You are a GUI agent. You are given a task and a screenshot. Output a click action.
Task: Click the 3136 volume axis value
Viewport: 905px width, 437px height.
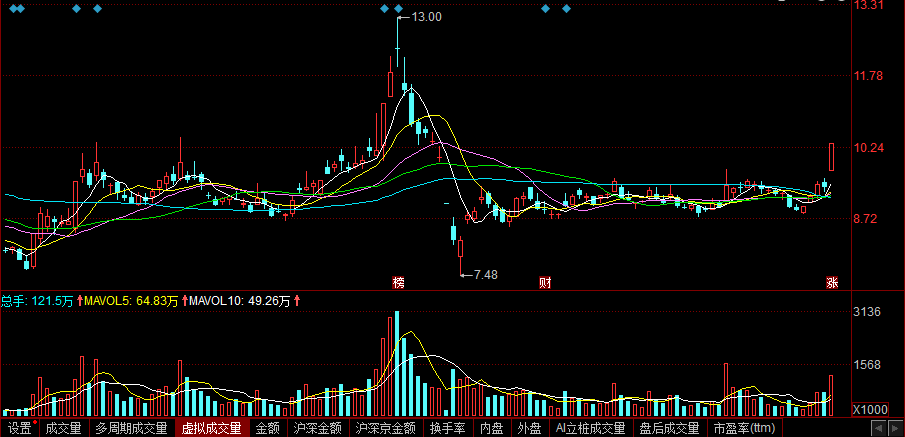(x=867, y=312)
